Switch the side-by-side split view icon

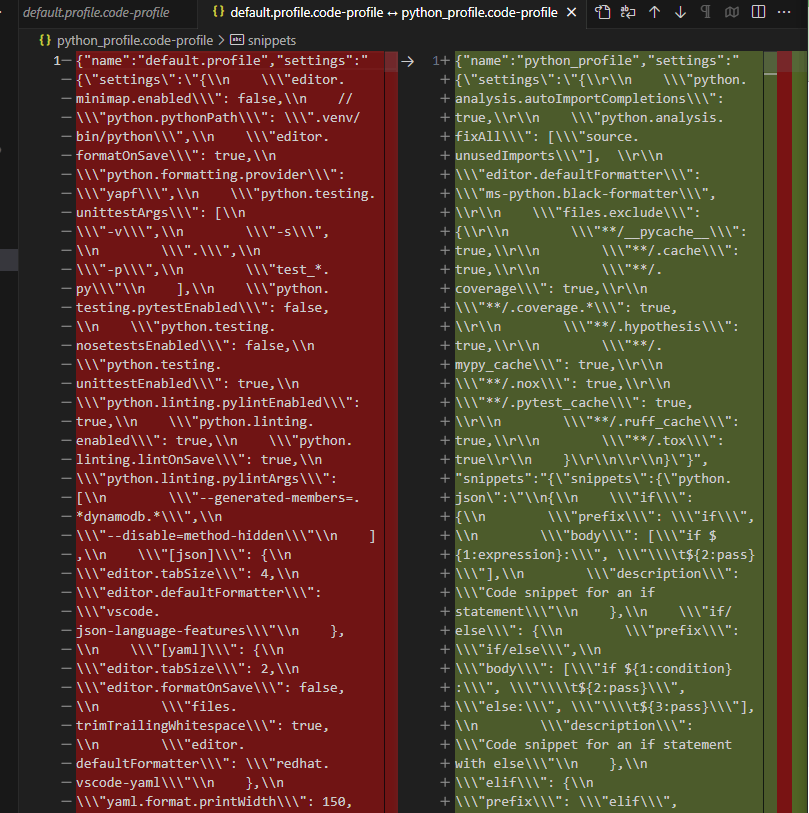click(x=758, y=12)
